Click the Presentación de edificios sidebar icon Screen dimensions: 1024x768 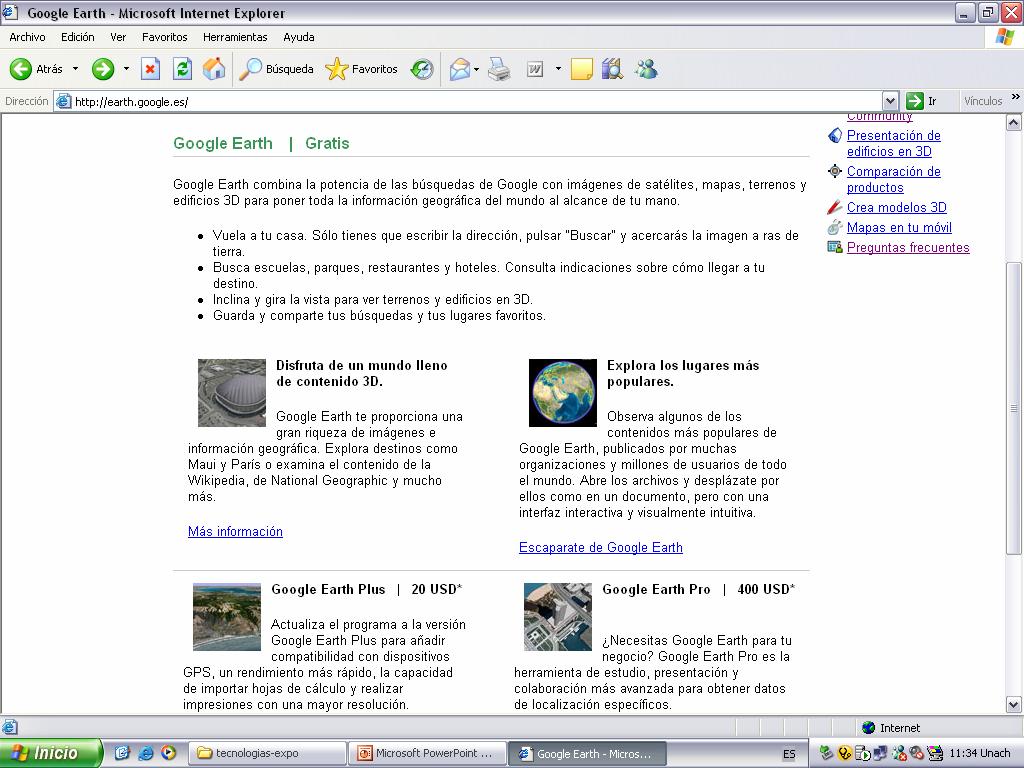(835, 135)
